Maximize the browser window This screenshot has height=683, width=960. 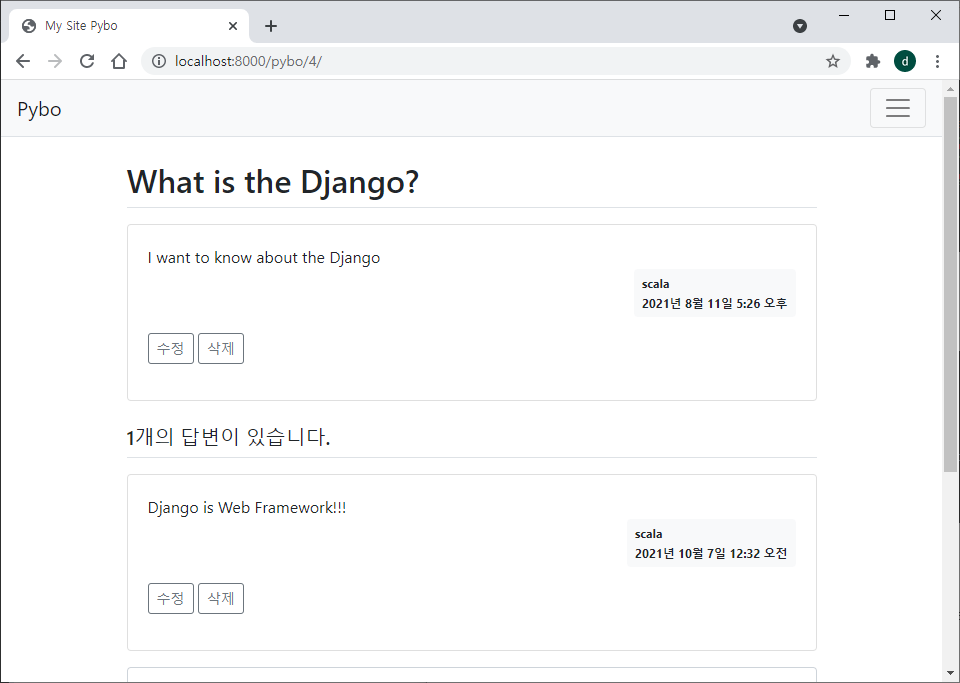click(890, 15)
